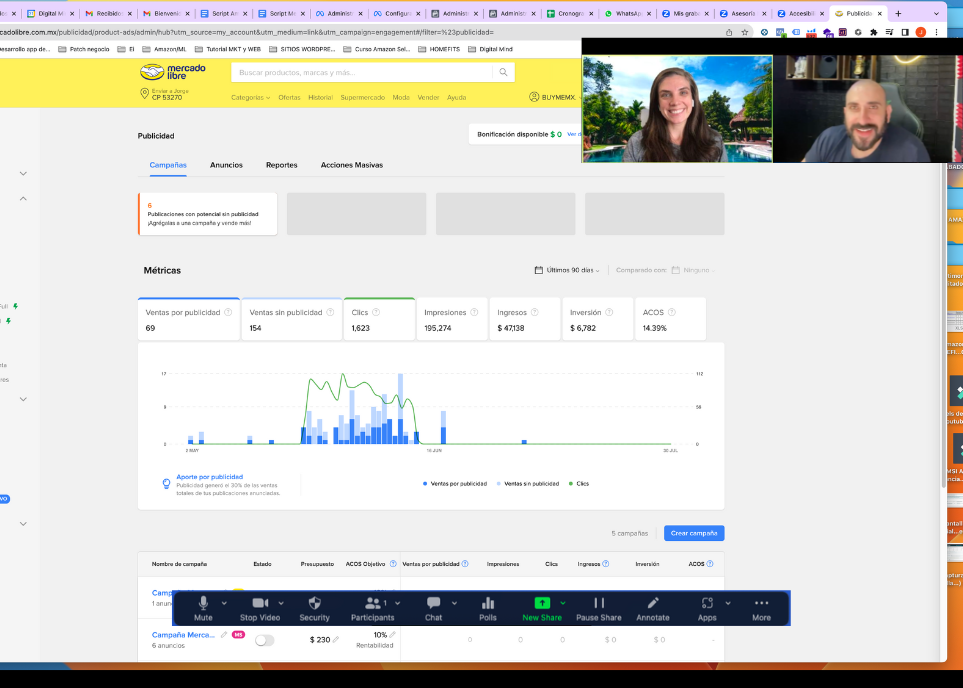The width and height of the screenshot is (963, 688).
Task: Open the Vender link in the header
Action: tap(428, 97)
